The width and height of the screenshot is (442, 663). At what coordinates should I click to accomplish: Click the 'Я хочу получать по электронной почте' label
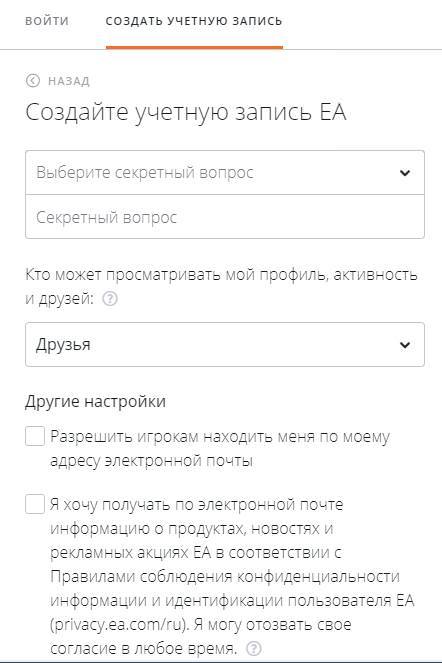[197, 504]
